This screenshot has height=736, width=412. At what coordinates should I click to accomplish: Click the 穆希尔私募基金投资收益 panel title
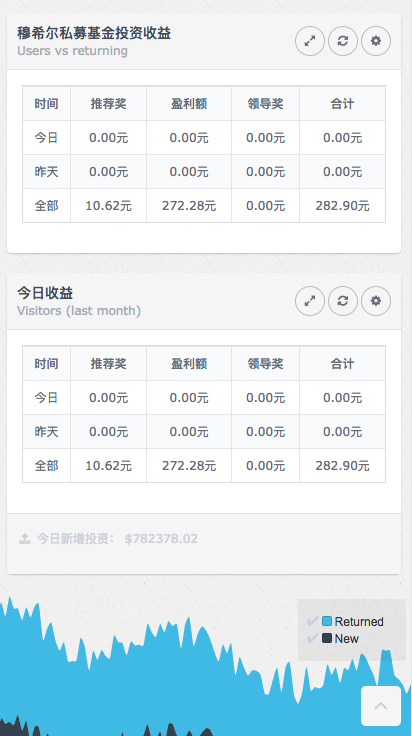(94, 33)
